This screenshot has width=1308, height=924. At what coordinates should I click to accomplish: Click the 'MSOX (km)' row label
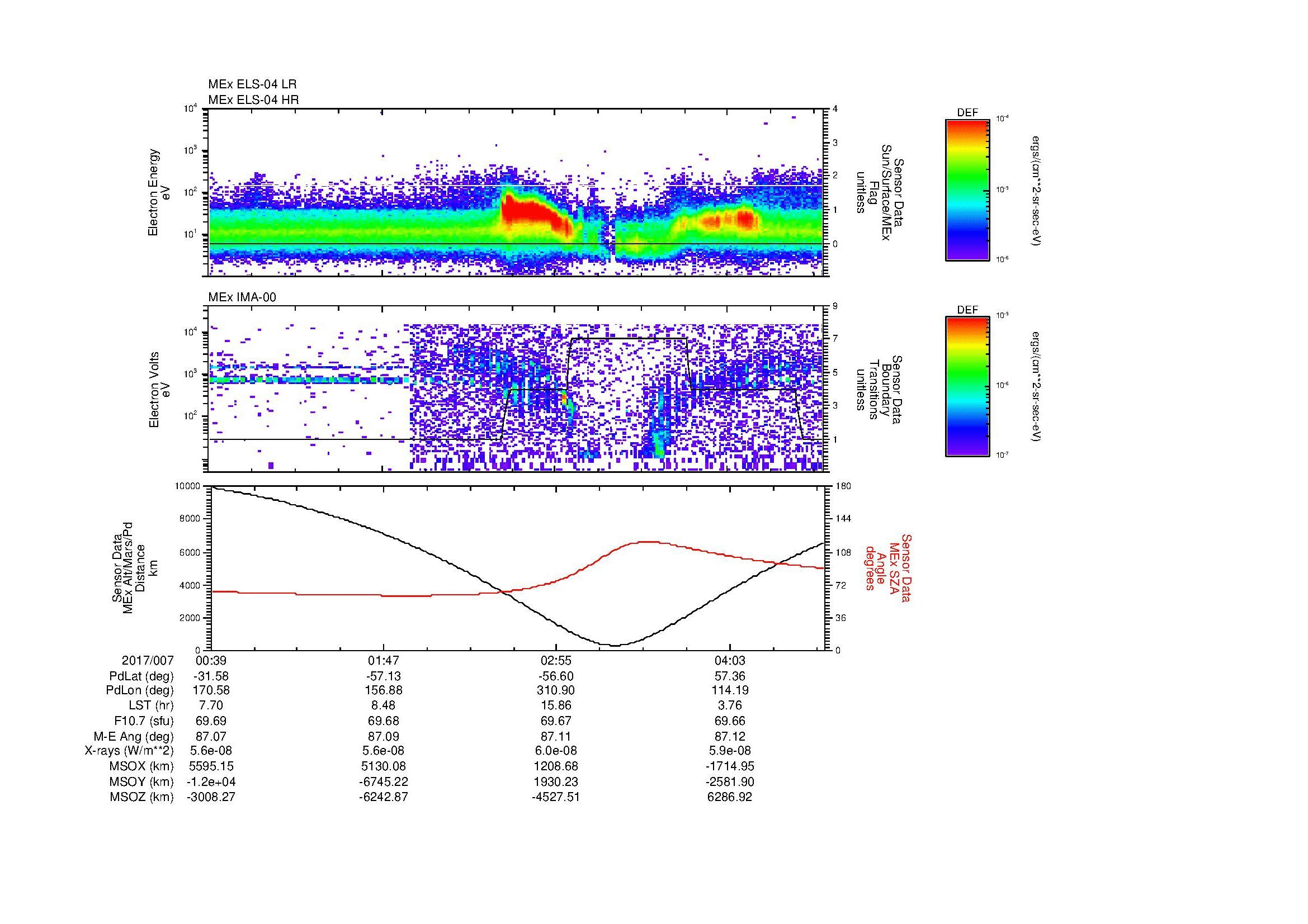pyautogui.click(x=141, y=766)
